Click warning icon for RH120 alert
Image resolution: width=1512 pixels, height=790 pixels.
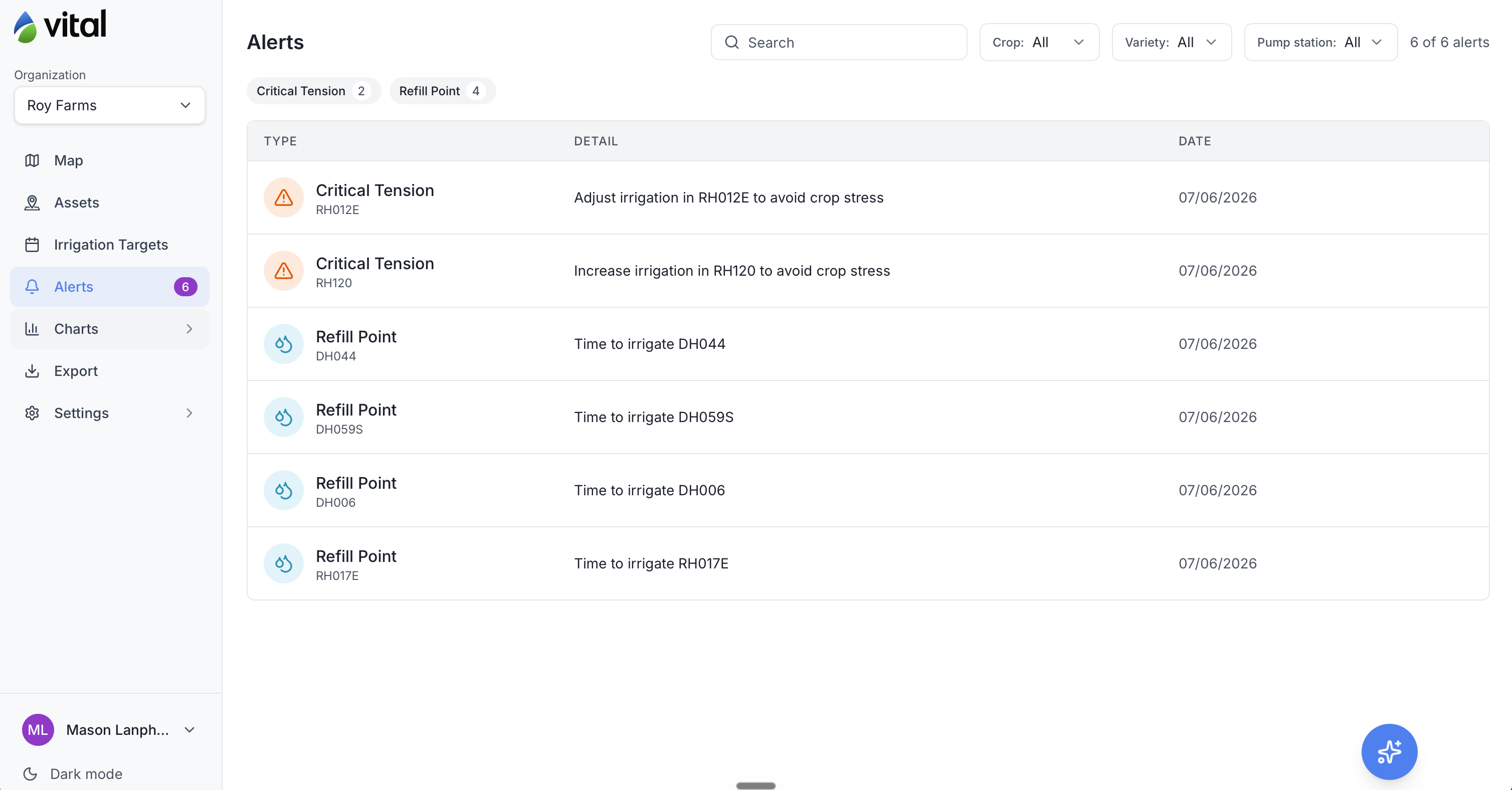[284, 271]
